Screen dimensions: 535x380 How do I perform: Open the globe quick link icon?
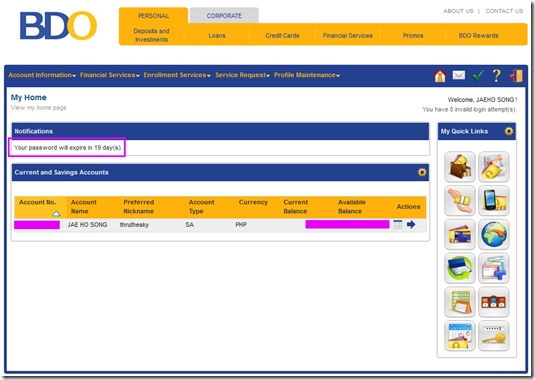click(x=493, y=234)
